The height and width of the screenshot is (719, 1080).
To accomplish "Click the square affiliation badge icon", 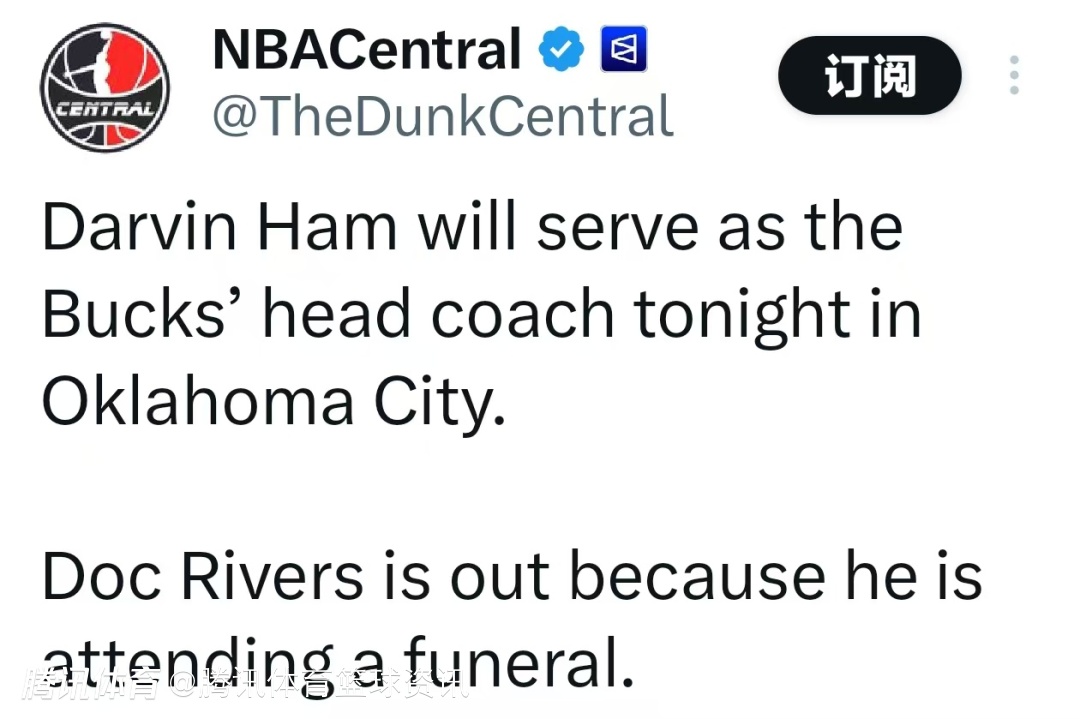I will [x=623, y=49].
